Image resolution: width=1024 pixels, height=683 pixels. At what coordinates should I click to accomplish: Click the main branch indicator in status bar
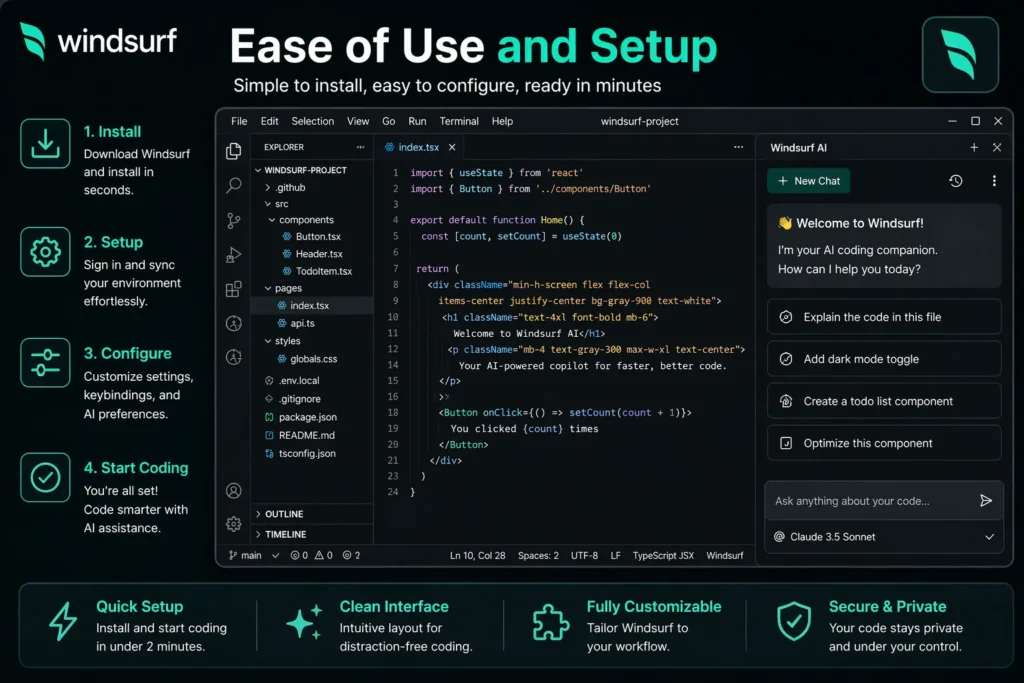click(x=245, y=556)
